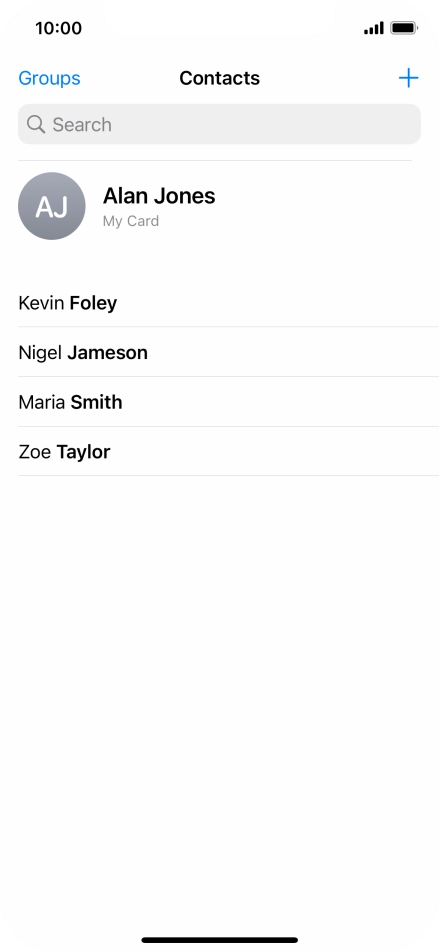Select Nigel Jameson from the list
439x952 pixels.
[x=228, y=352]
